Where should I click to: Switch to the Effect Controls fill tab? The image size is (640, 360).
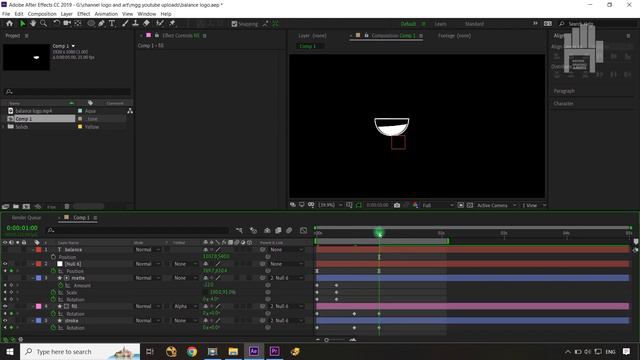(181, 36)
